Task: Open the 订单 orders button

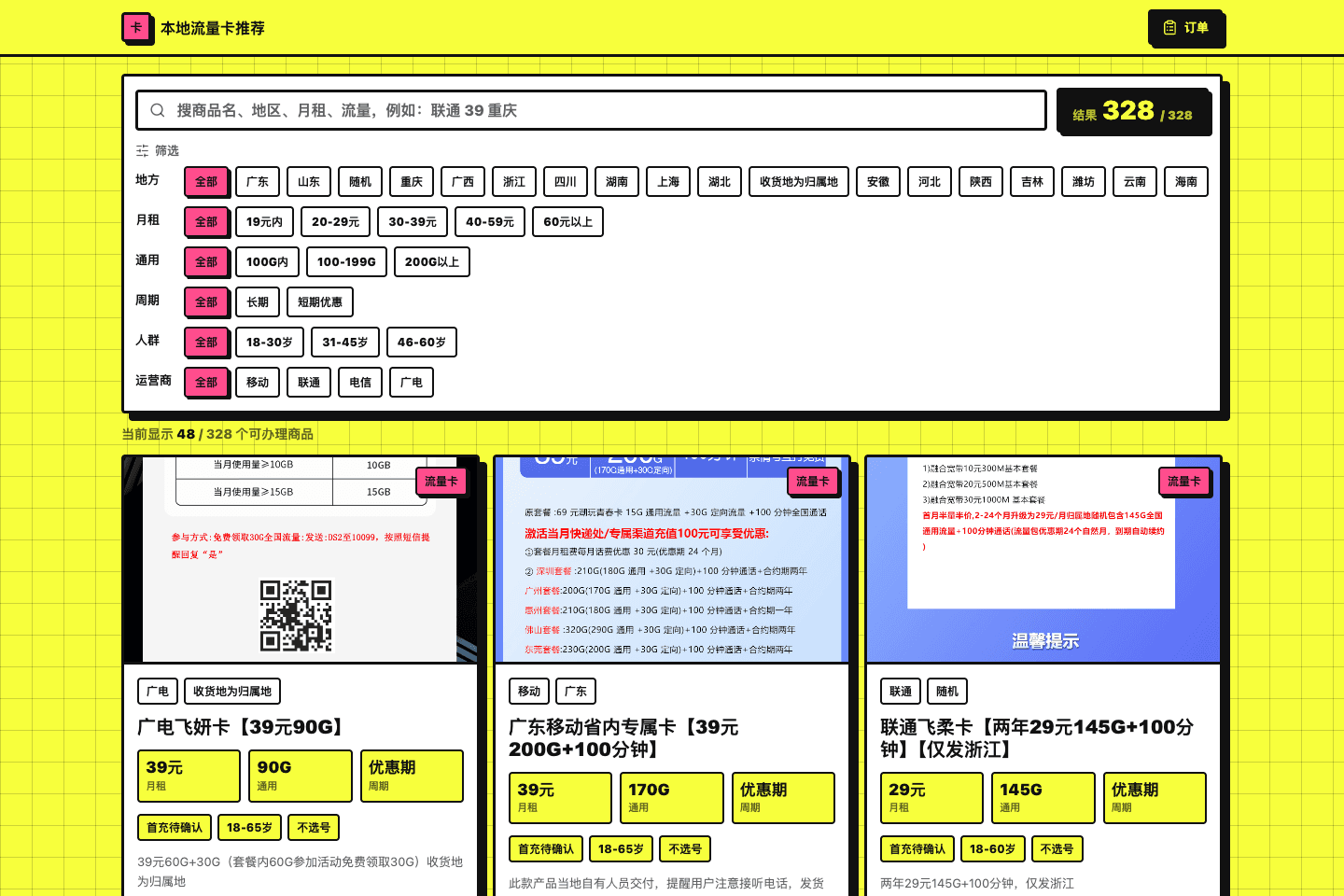Action: point(1185,28)
